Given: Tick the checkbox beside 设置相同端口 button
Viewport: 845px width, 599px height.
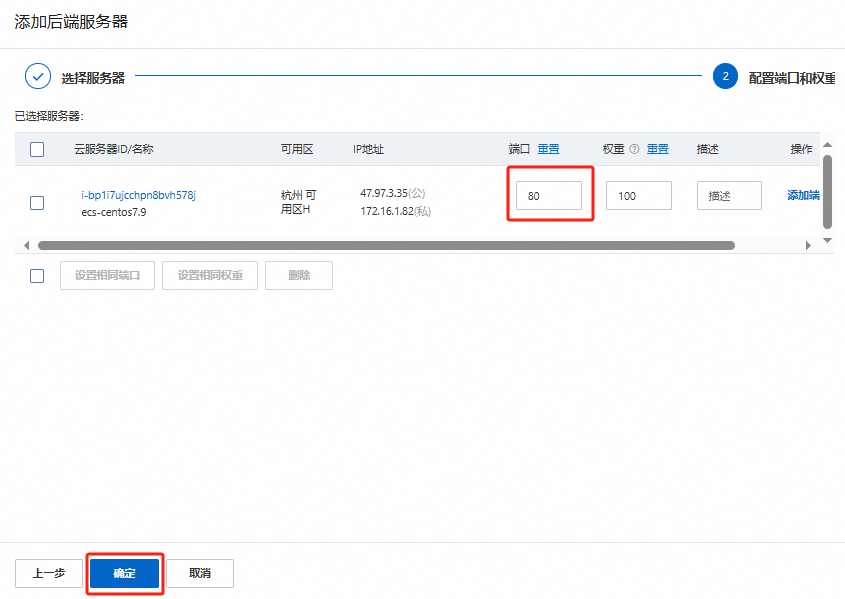Looking at the screenshot, I should (37, 276).
